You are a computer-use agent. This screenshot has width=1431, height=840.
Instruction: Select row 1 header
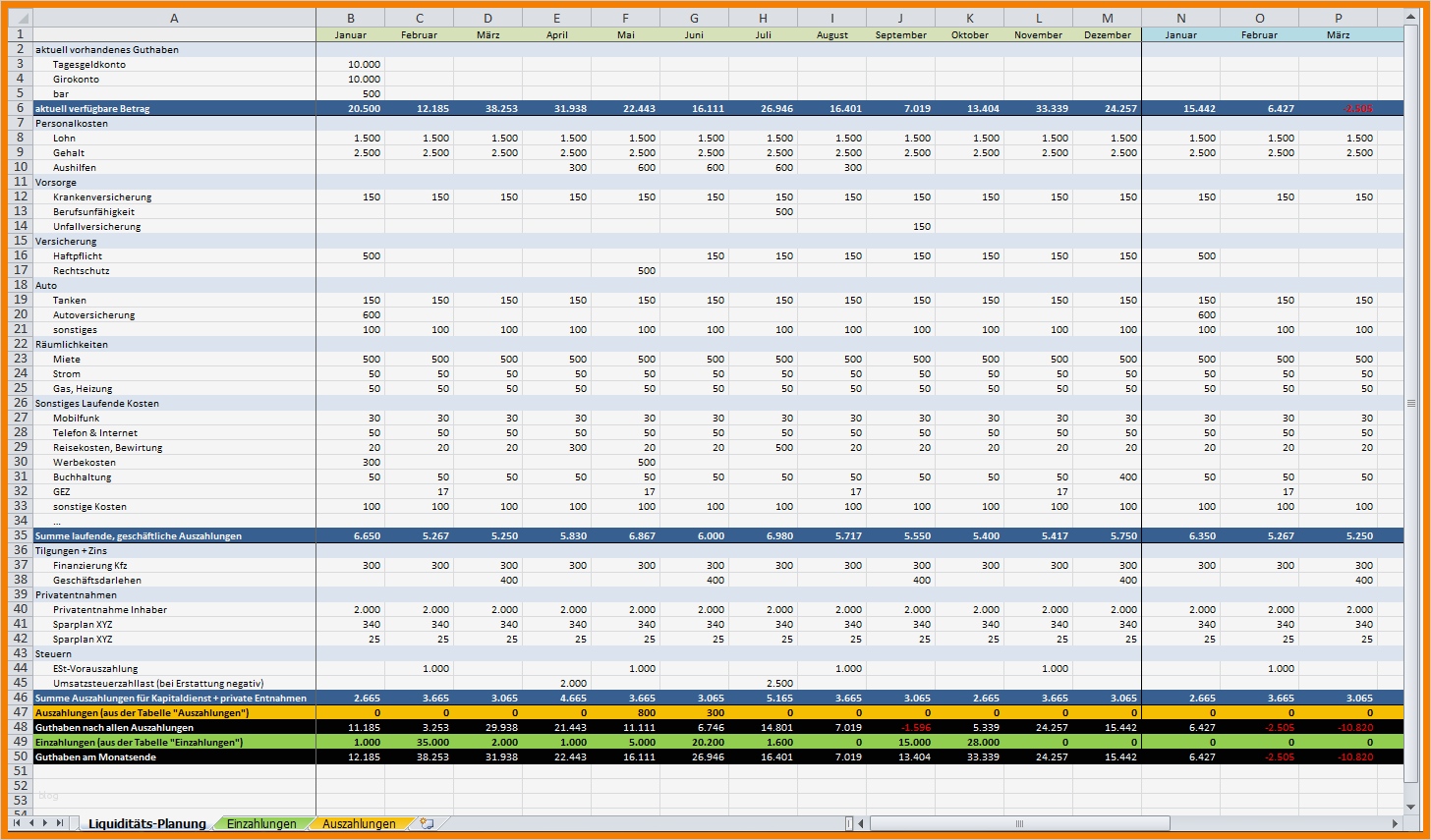(x=20, y=34)
